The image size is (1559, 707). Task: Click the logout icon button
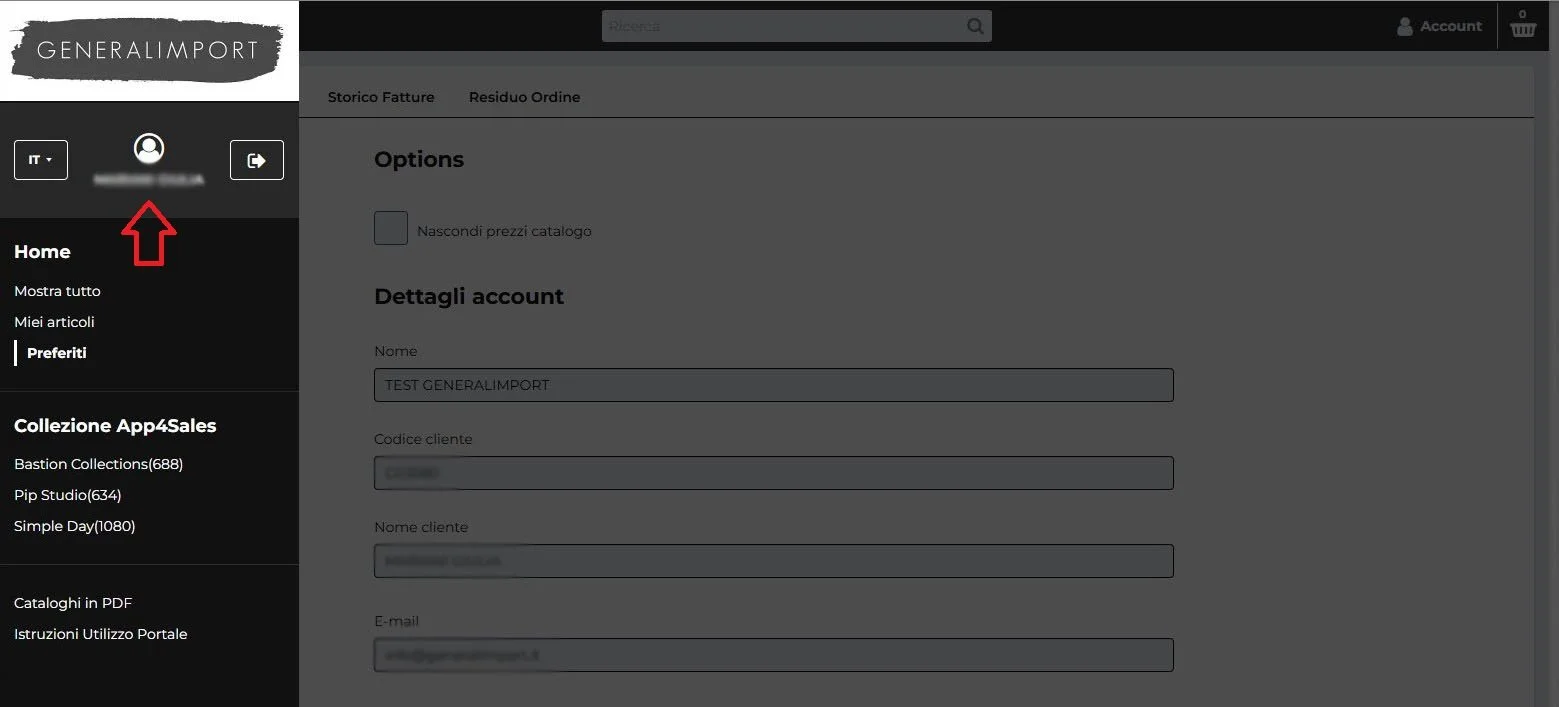257,160
